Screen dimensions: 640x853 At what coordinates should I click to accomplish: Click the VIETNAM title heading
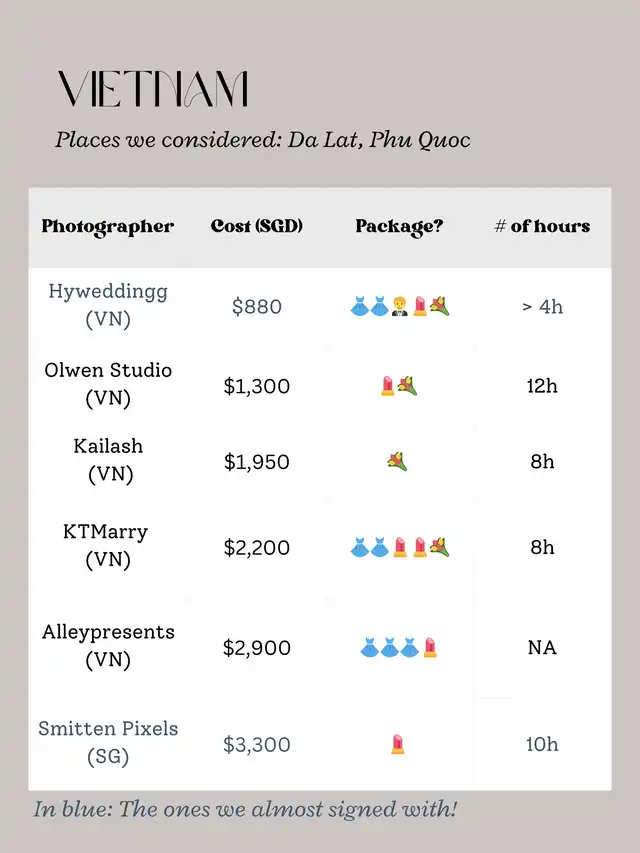click(x=153, y=89)
